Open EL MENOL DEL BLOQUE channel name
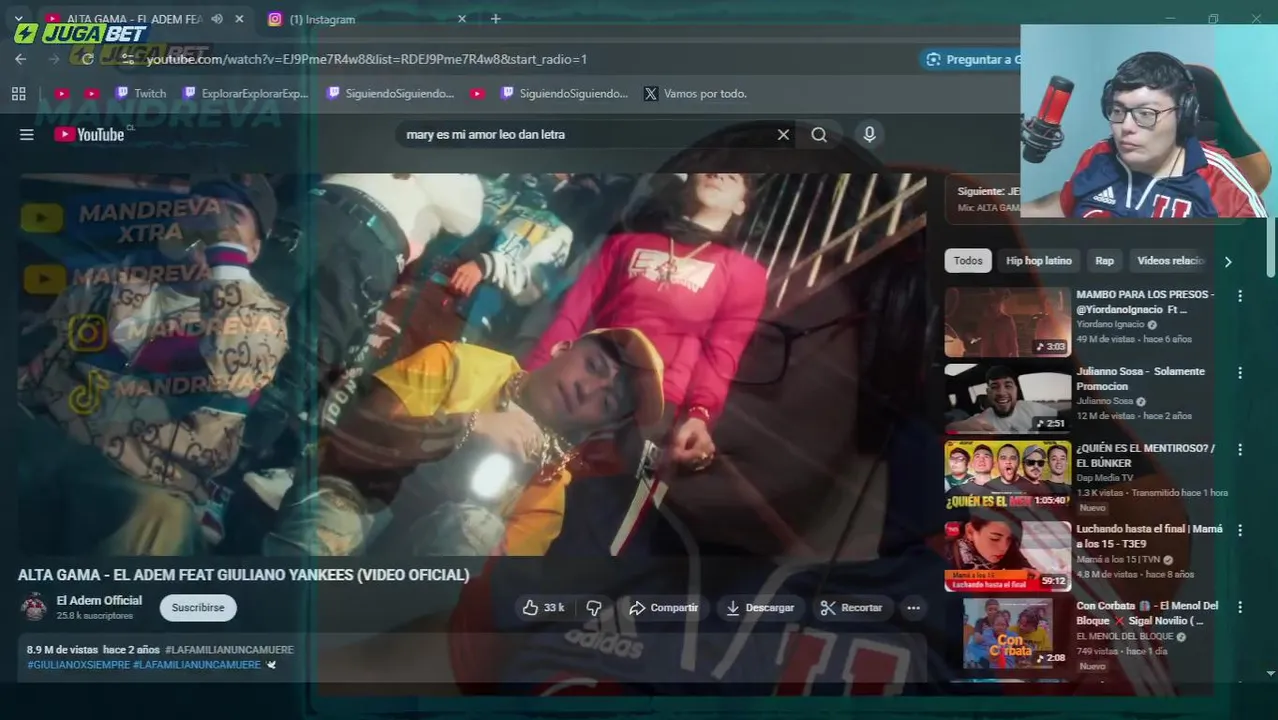The width and height of the screenshot is (1278, 720). (1125, 636)
